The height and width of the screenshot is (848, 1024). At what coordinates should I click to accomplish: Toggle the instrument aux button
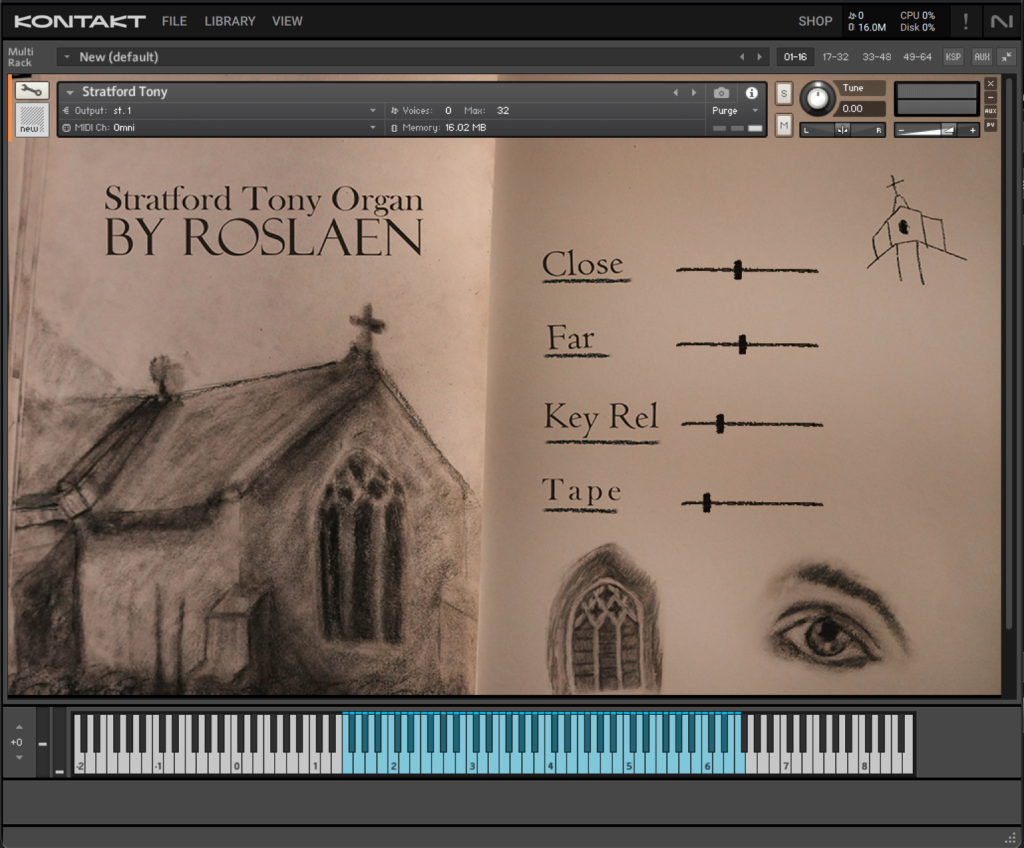(x=991, y=111)
